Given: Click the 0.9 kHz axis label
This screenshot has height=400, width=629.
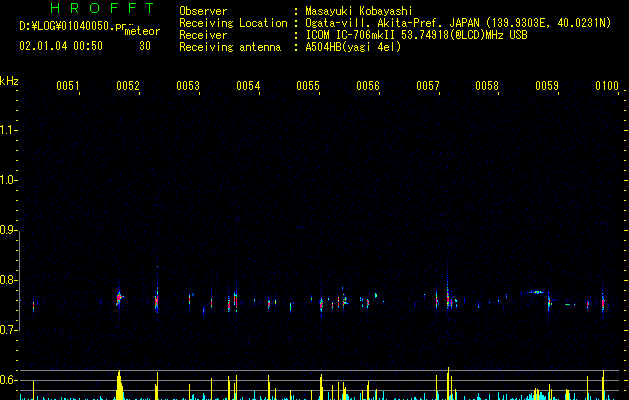Looking at the screenshot, I should pyautogui.click(x=8, y=230).
